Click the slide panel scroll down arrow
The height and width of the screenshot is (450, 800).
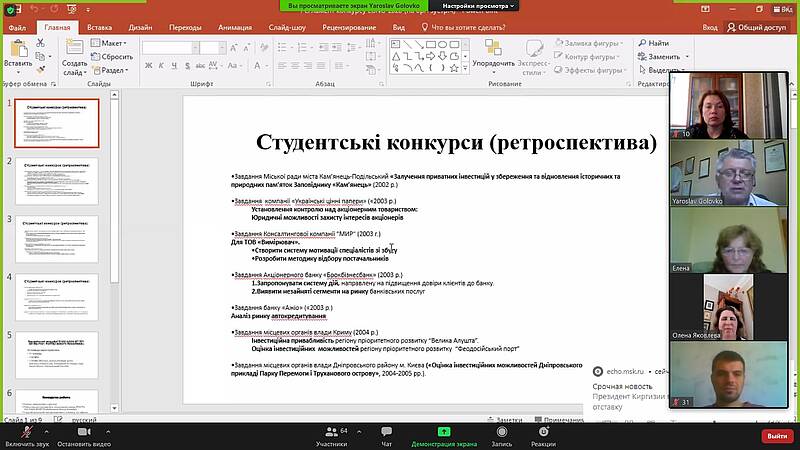tap(114, 408)
